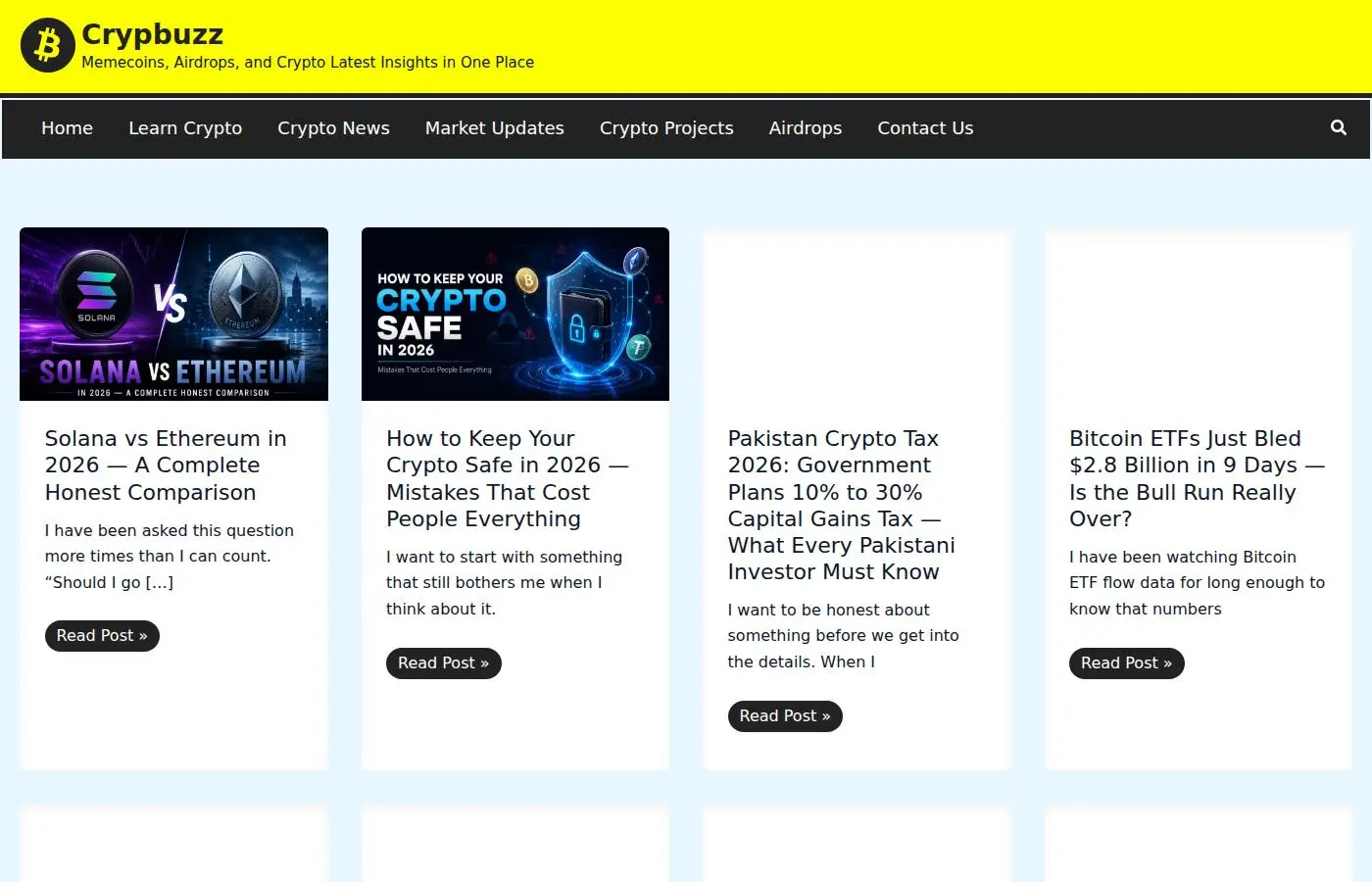Open the search magnifier icon
The width and height of the screenshot is (1372, 882).
pos(1338,128)
